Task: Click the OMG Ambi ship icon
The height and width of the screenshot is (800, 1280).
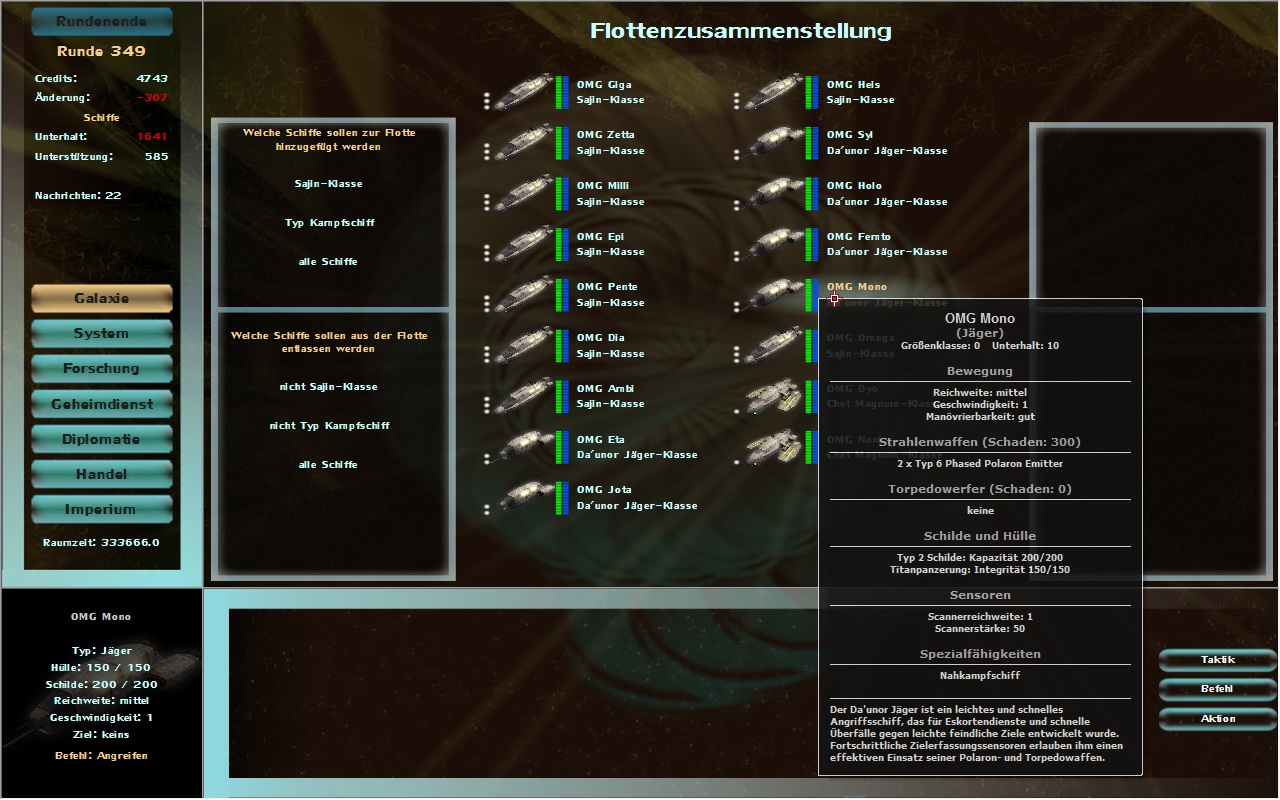Action: pos(522,396)
